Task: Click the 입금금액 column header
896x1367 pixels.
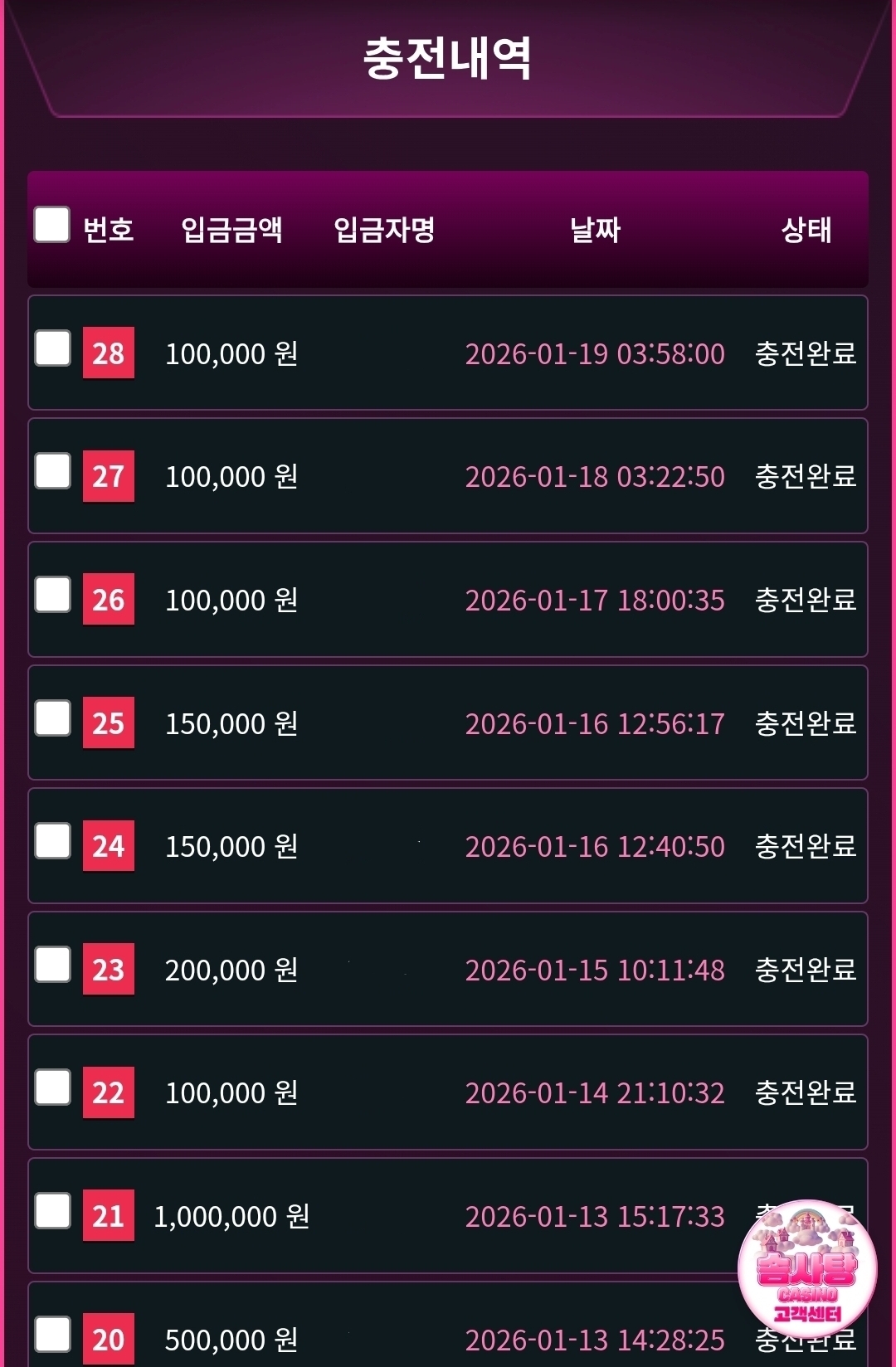Action: pos(231,230)
